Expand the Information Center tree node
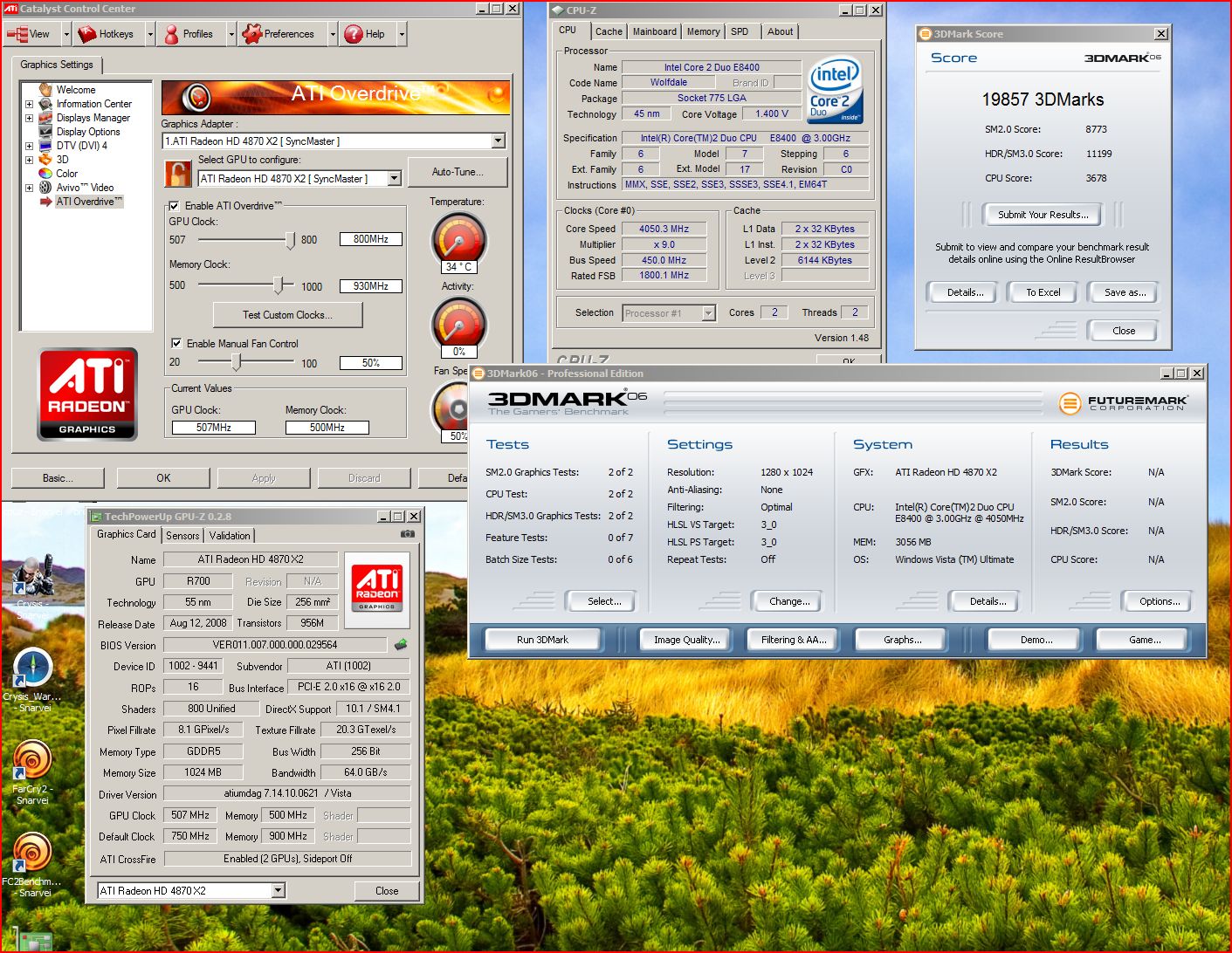 [29, 104]
